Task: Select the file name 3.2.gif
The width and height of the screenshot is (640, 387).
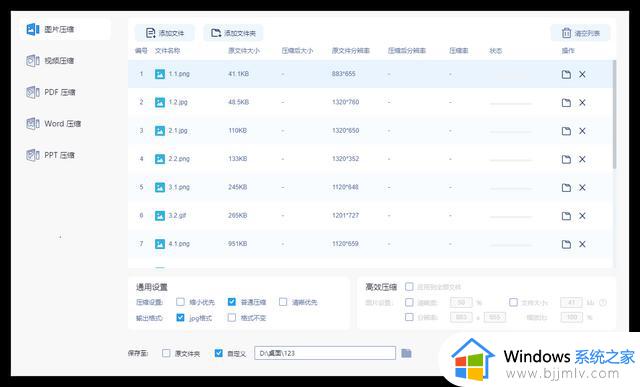Action: [x=177, y=215]
